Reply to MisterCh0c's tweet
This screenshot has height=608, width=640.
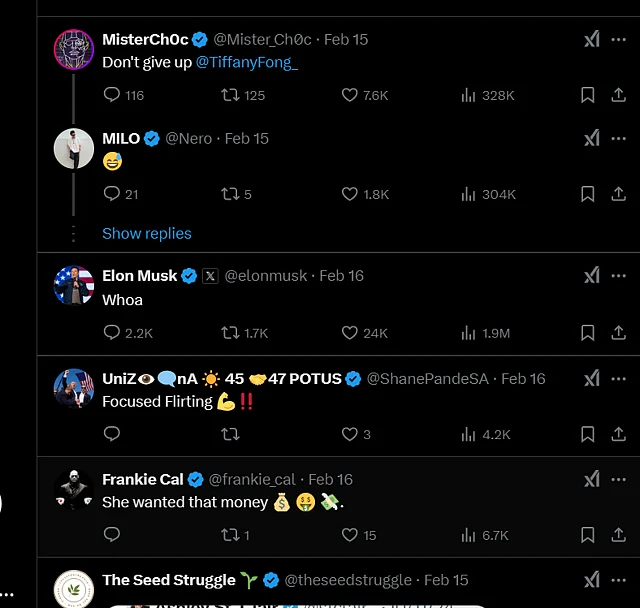[x=112, y=95]
